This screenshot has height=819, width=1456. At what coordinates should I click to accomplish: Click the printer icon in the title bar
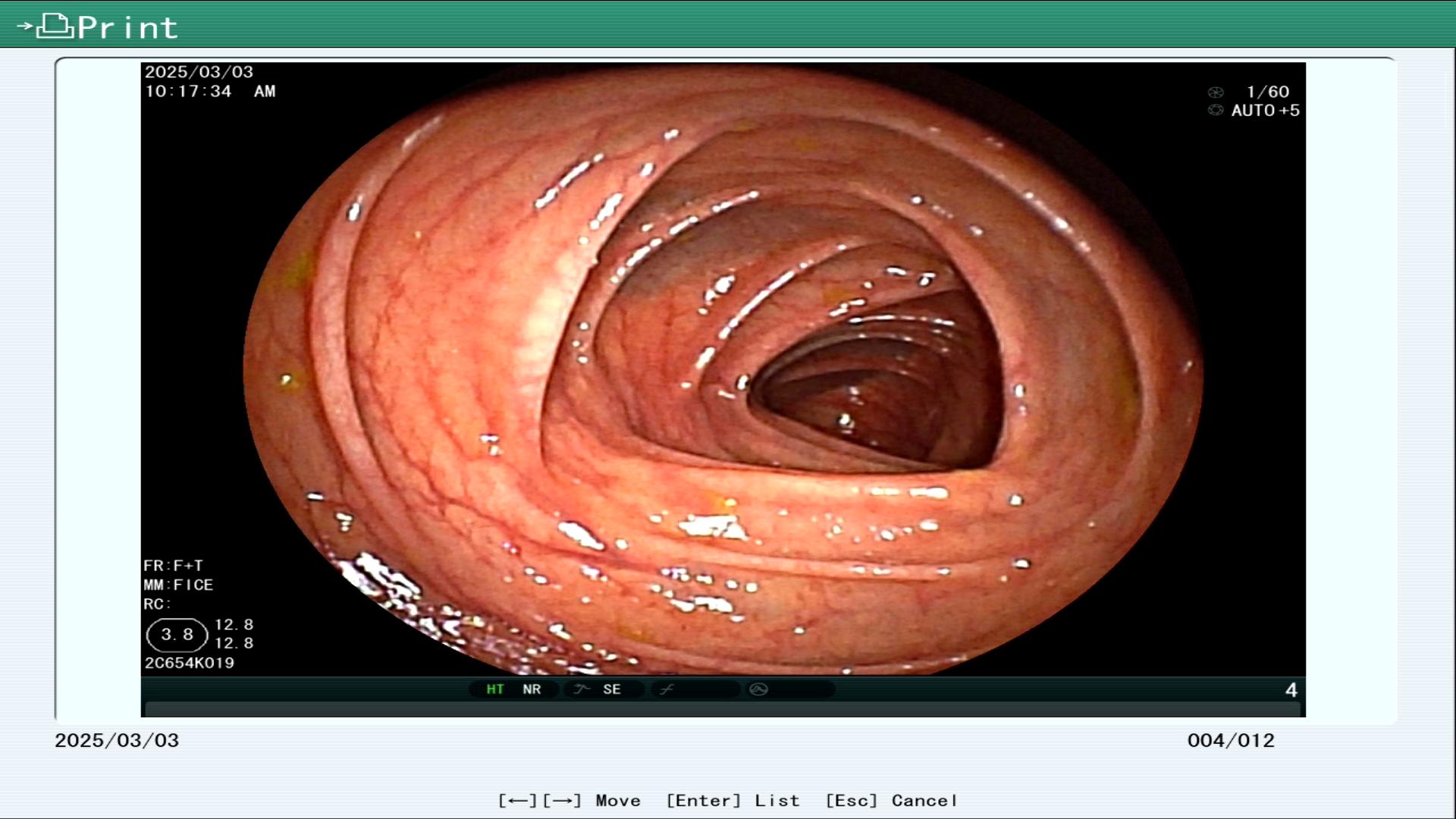pos(55,26)
